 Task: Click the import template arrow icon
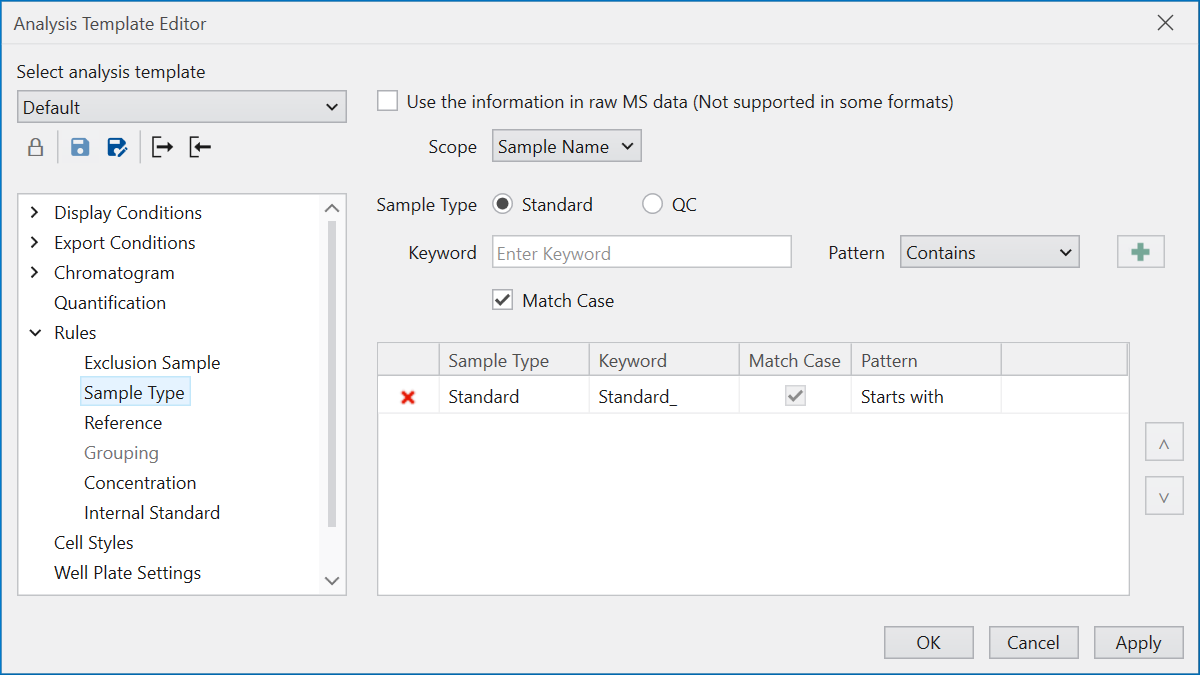[200, 148]
